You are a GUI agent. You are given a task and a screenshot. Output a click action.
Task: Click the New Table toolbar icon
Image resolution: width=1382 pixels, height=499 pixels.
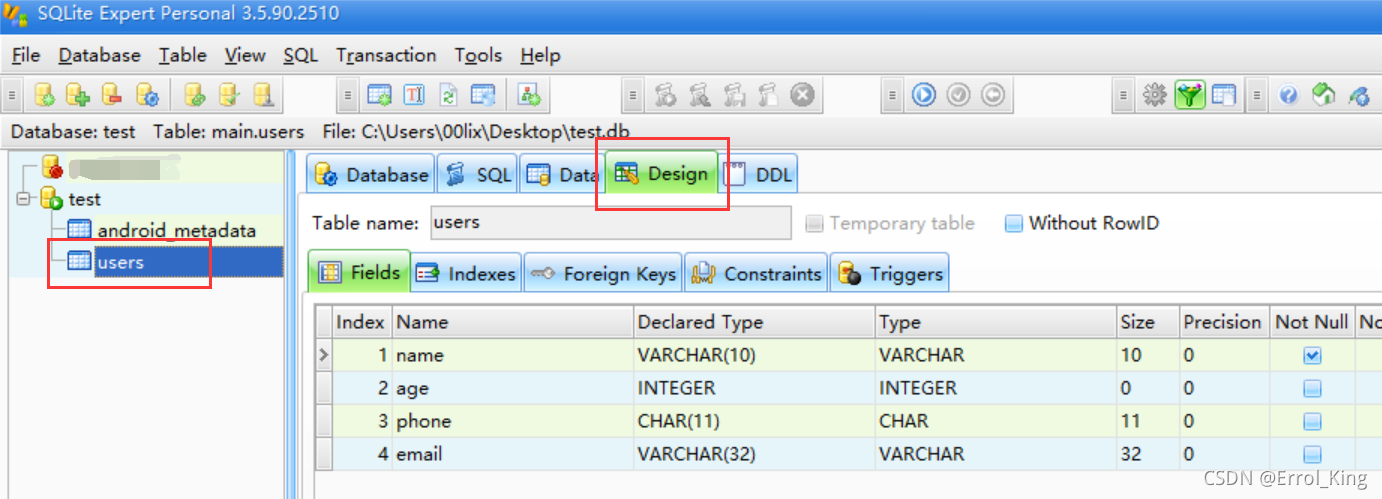pyautogui.click(x=379, y=95)
